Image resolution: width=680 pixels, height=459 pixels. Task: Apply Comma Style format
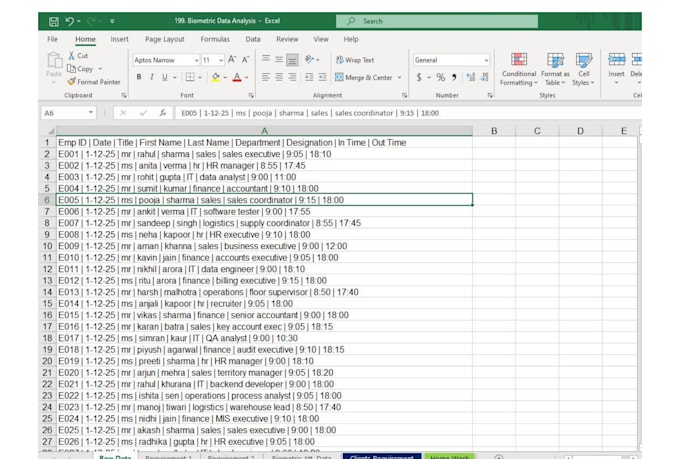click(454, 77)
